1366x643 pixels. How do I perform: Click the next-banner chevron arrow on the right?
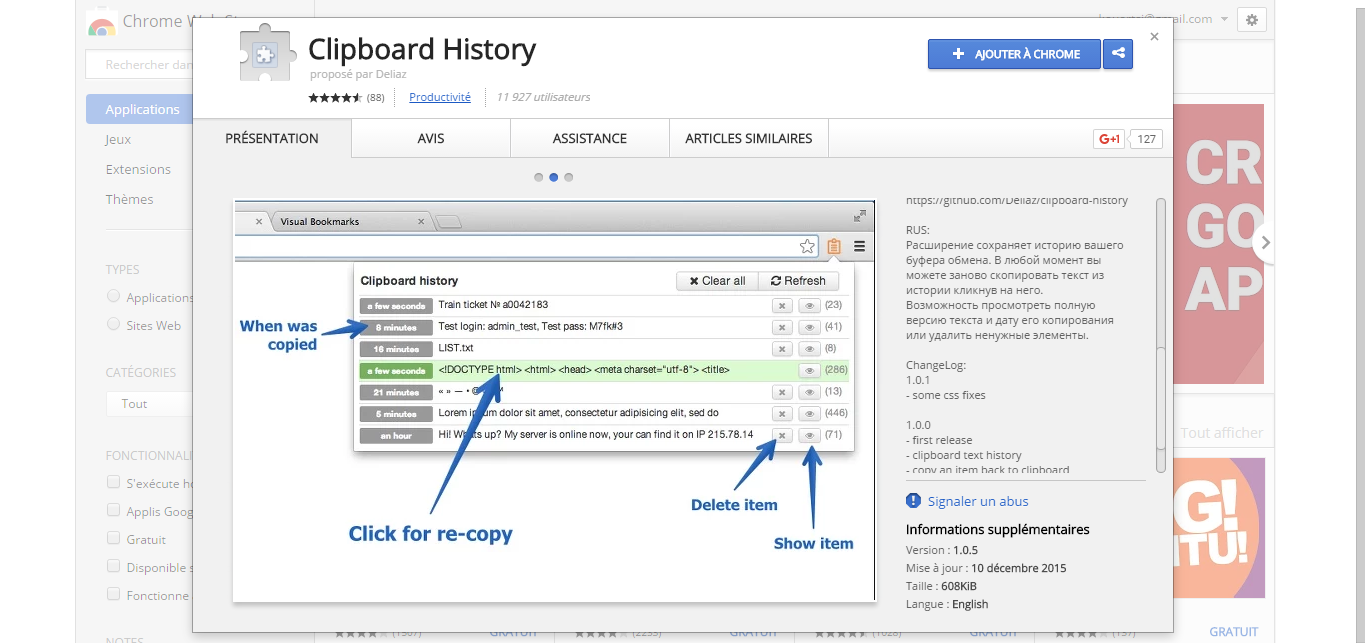[x=1265, y=242]
